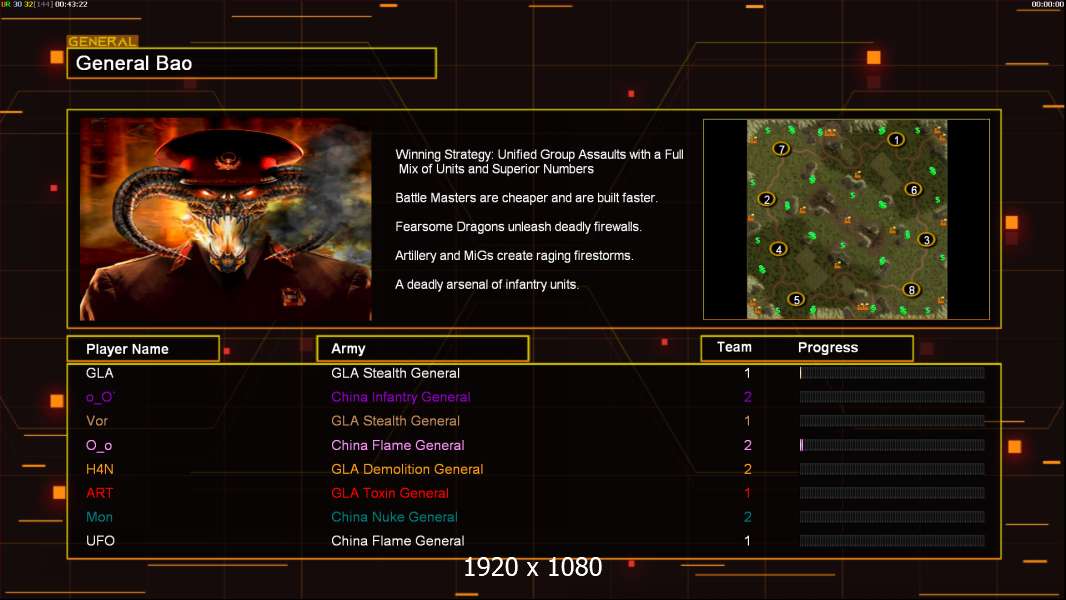Click start position marker 3 on the map
1066x600 pixels.
pos(926,240)
